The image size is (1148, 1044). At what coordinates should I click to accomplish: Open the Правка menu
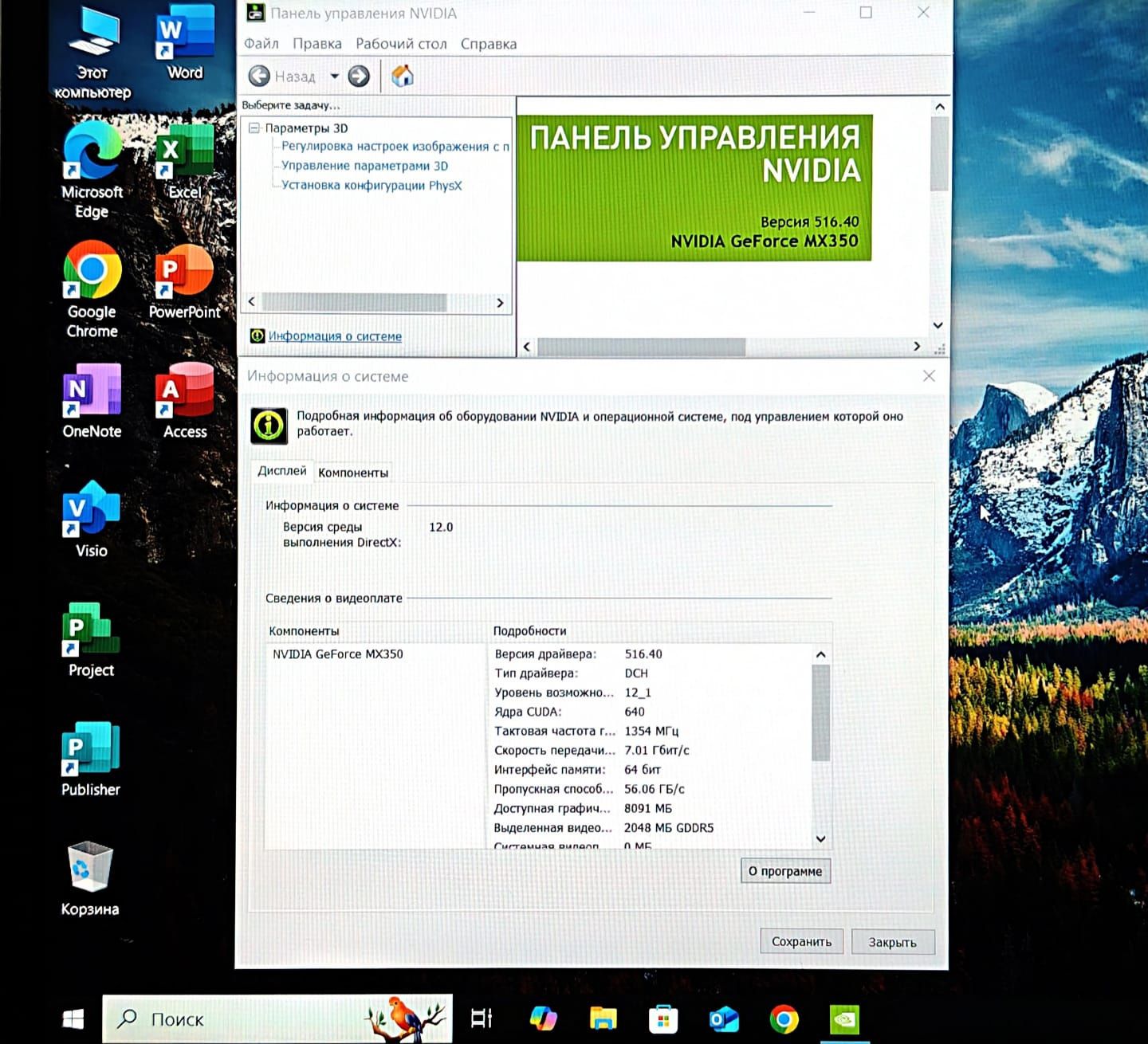coord(316,44)
